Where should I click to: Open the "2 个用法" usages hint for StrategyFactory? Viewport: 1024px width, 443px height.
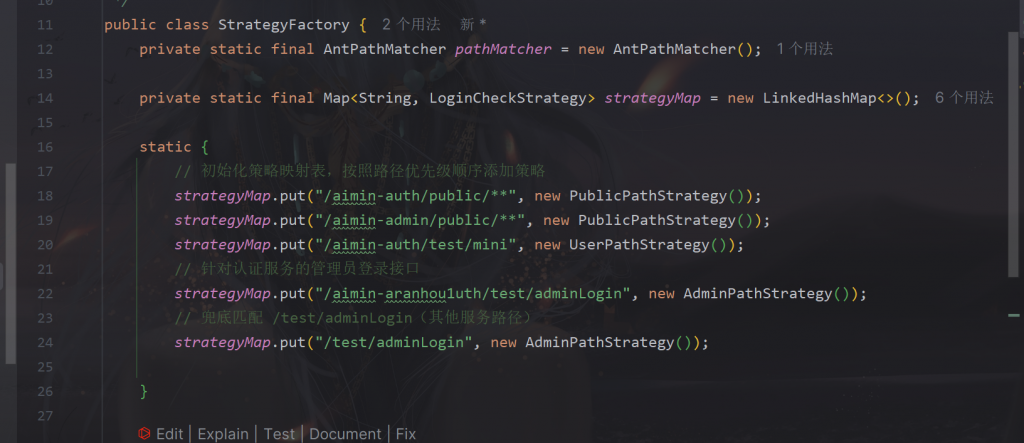[411, 24]
